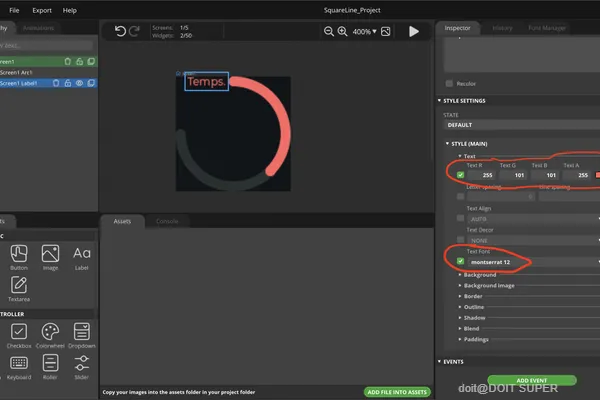The height and width of the screenshot is (400, 600).
Task: Open the montserrat 12 font dropdown
Action: [533, 262]
